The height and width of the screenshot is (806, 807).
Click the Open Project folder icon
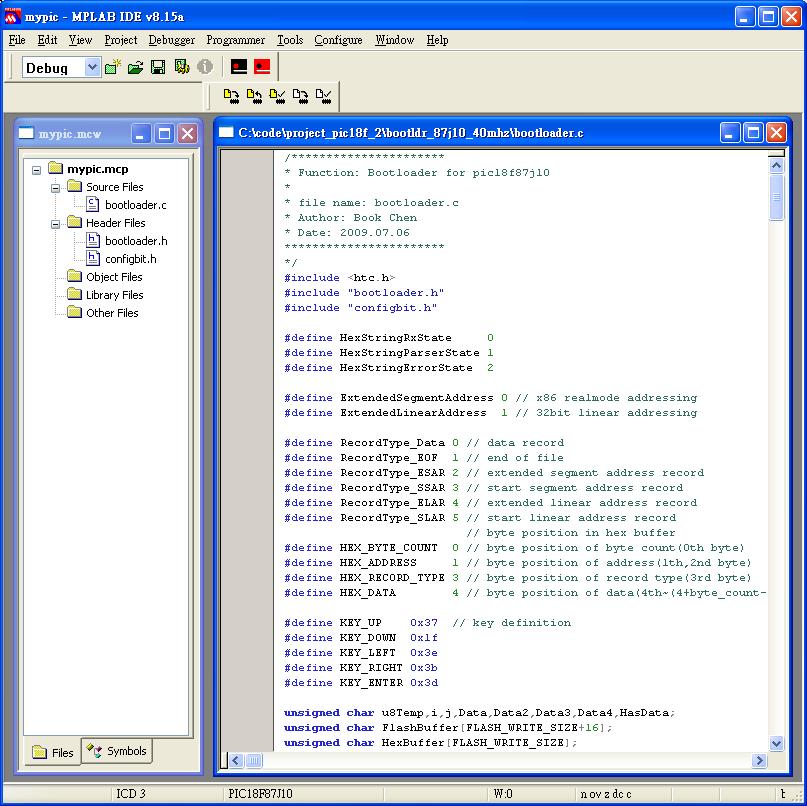[x=135, y=67]
